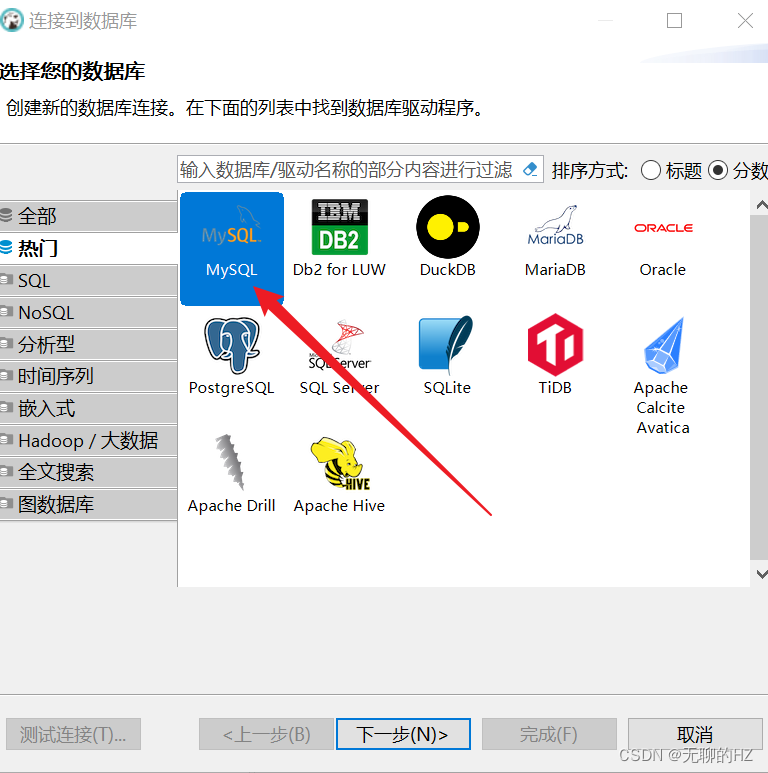Sort drivers by 分数 radio button
This screenshot has height=773, width=768.
tap(718, 171)
